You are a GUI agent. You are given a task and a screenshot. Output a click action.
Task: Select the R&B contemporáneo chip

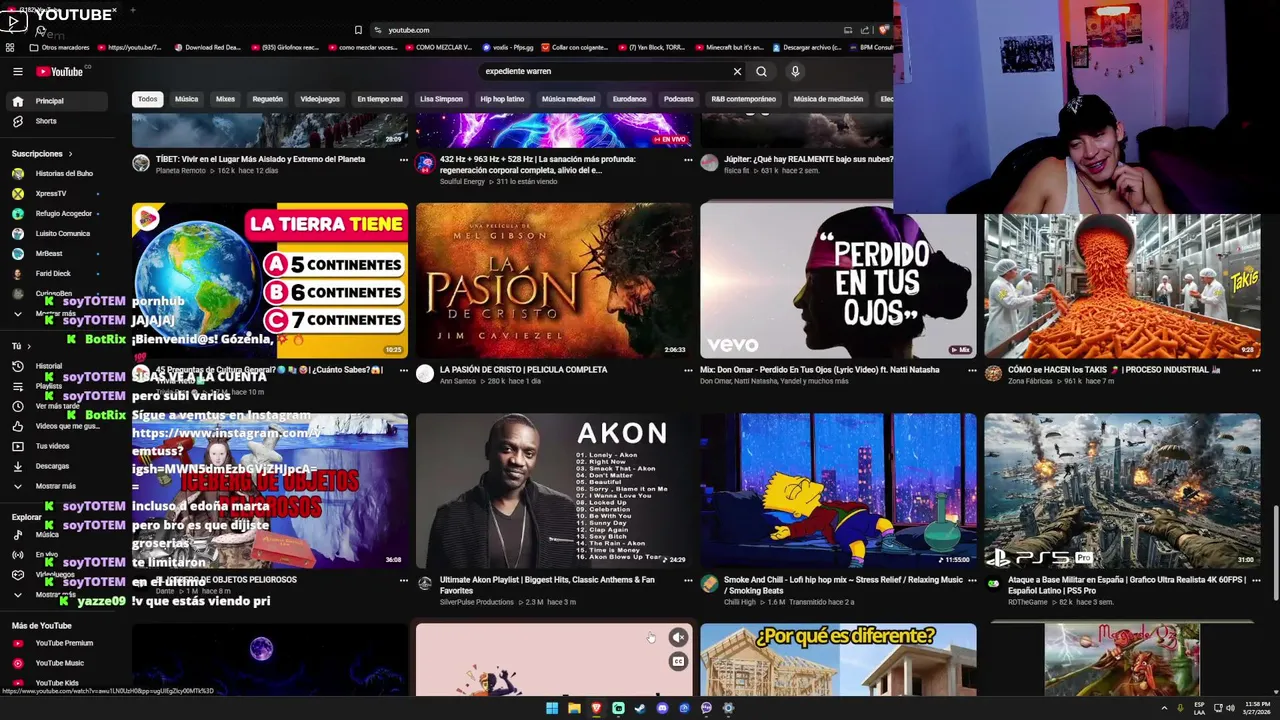[x=743, y=99]
